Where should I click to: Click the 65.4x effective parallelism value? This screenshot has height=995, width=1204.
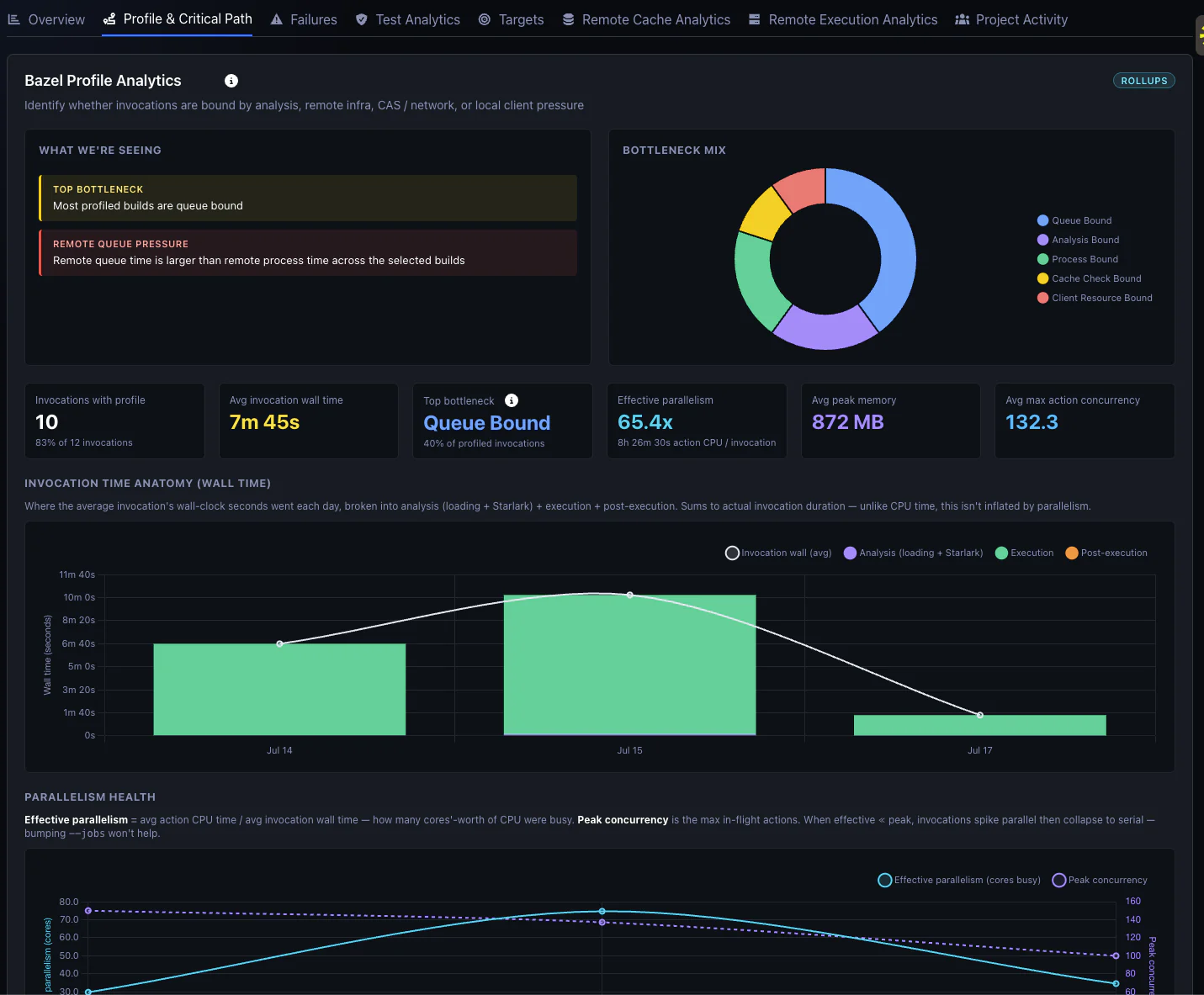pyautogui.click(x=645, y=422)
